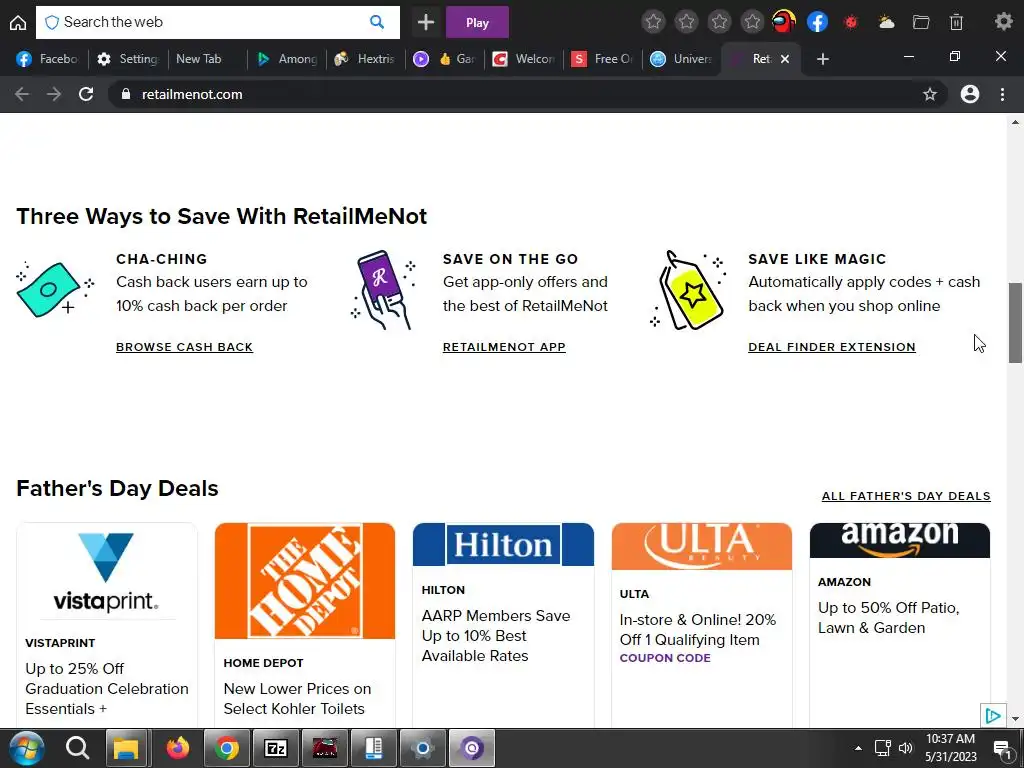This screenshot has height=768, width=1024.
Task: Click the page vertical scrollbar thumb
Action: coord(1015,323)
